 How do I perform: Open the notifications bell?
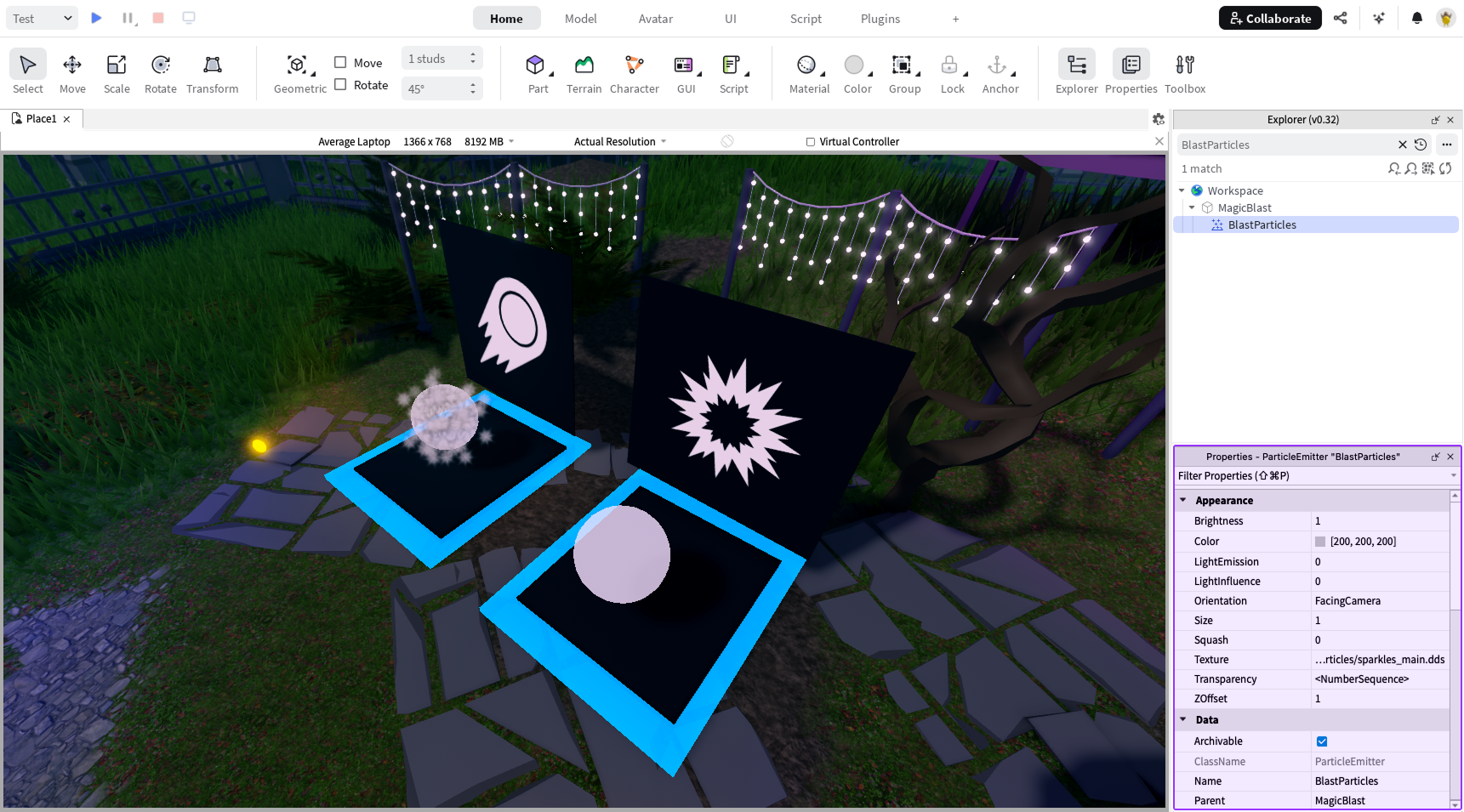[x=1417, y=18]
